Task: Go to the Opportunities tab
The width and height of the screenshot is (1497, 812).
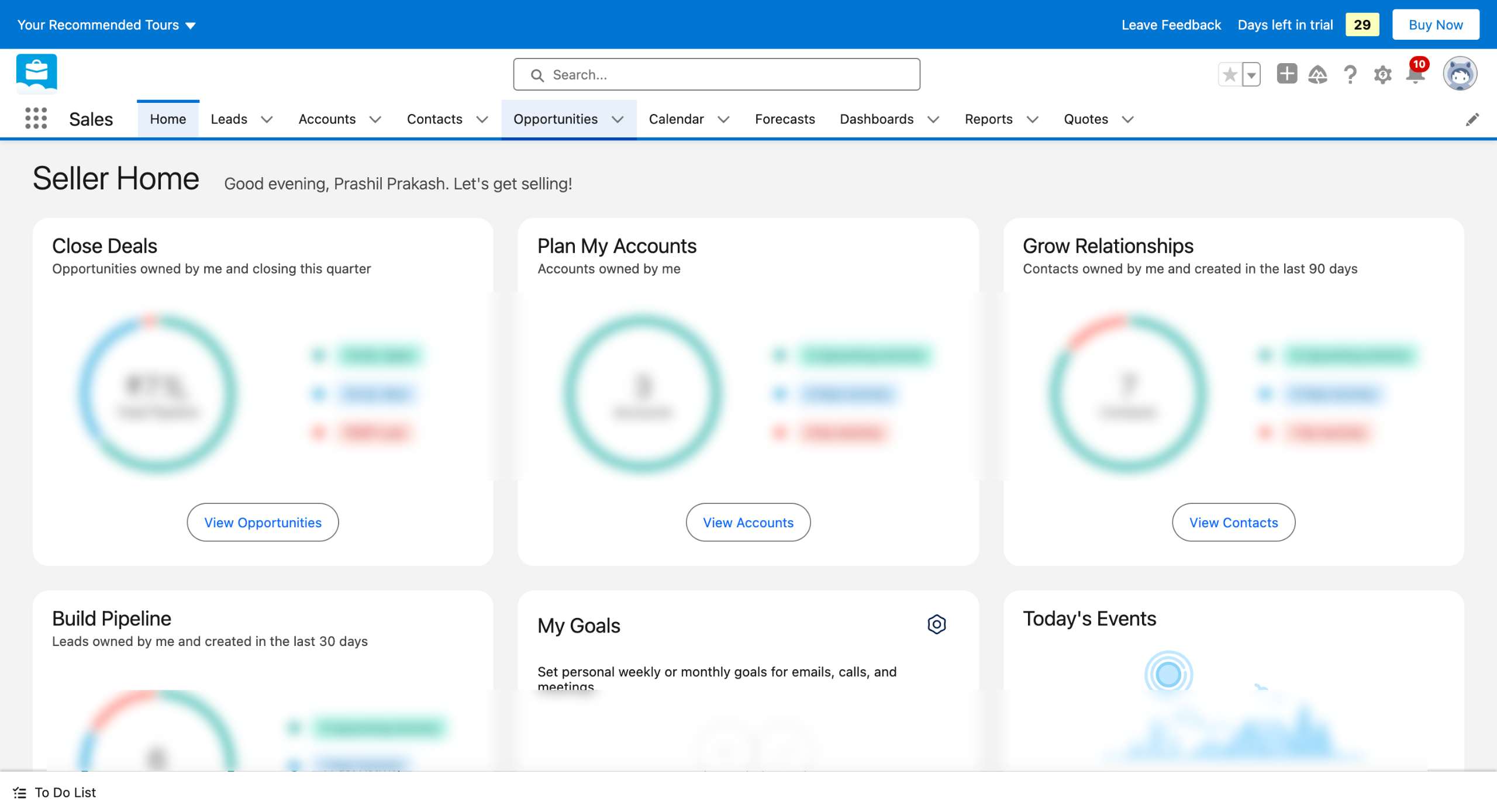Action: 555,119
